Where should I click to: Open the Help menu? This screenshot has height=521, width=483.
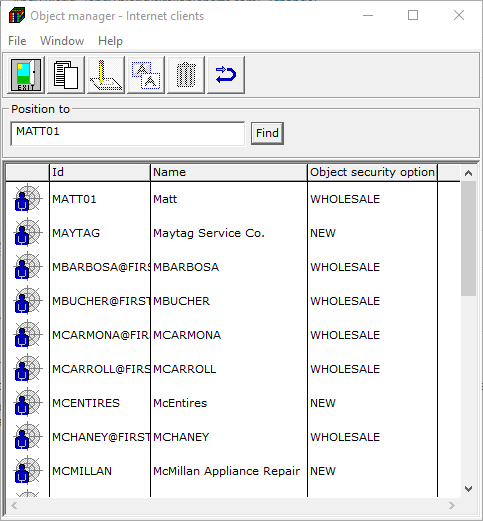(110, 41)
